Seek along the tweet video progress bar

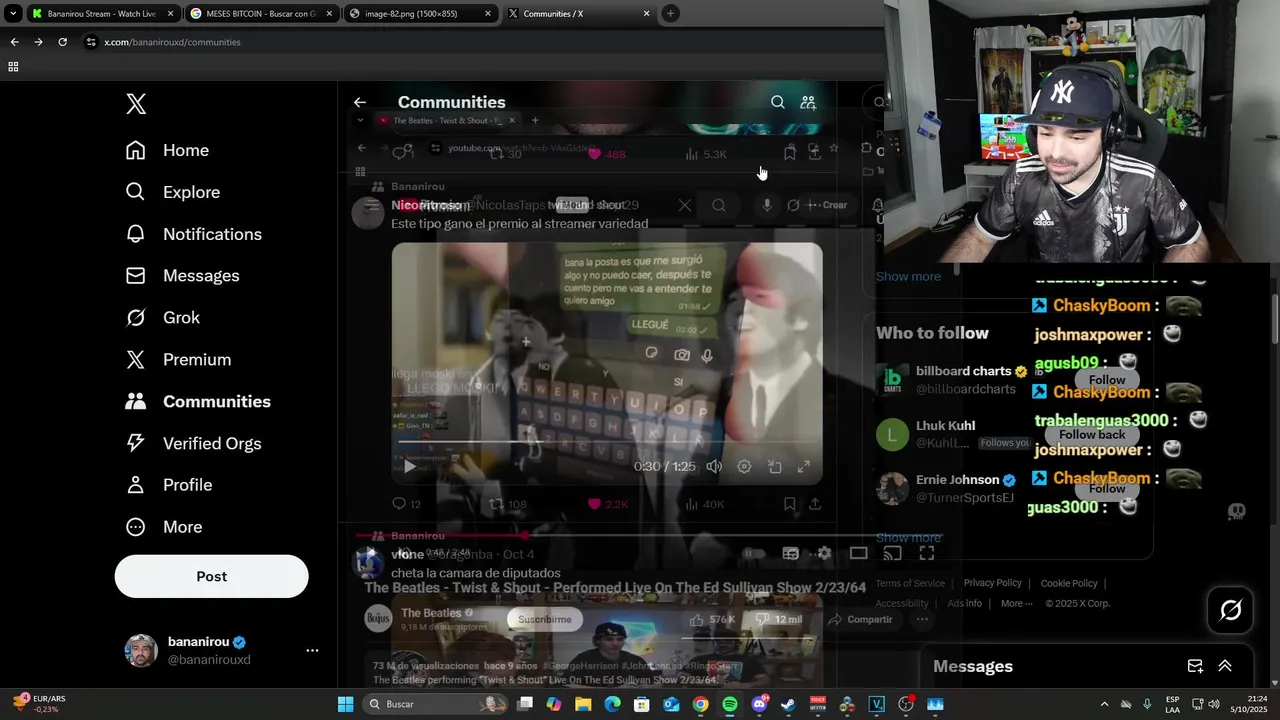coord(607,441)
